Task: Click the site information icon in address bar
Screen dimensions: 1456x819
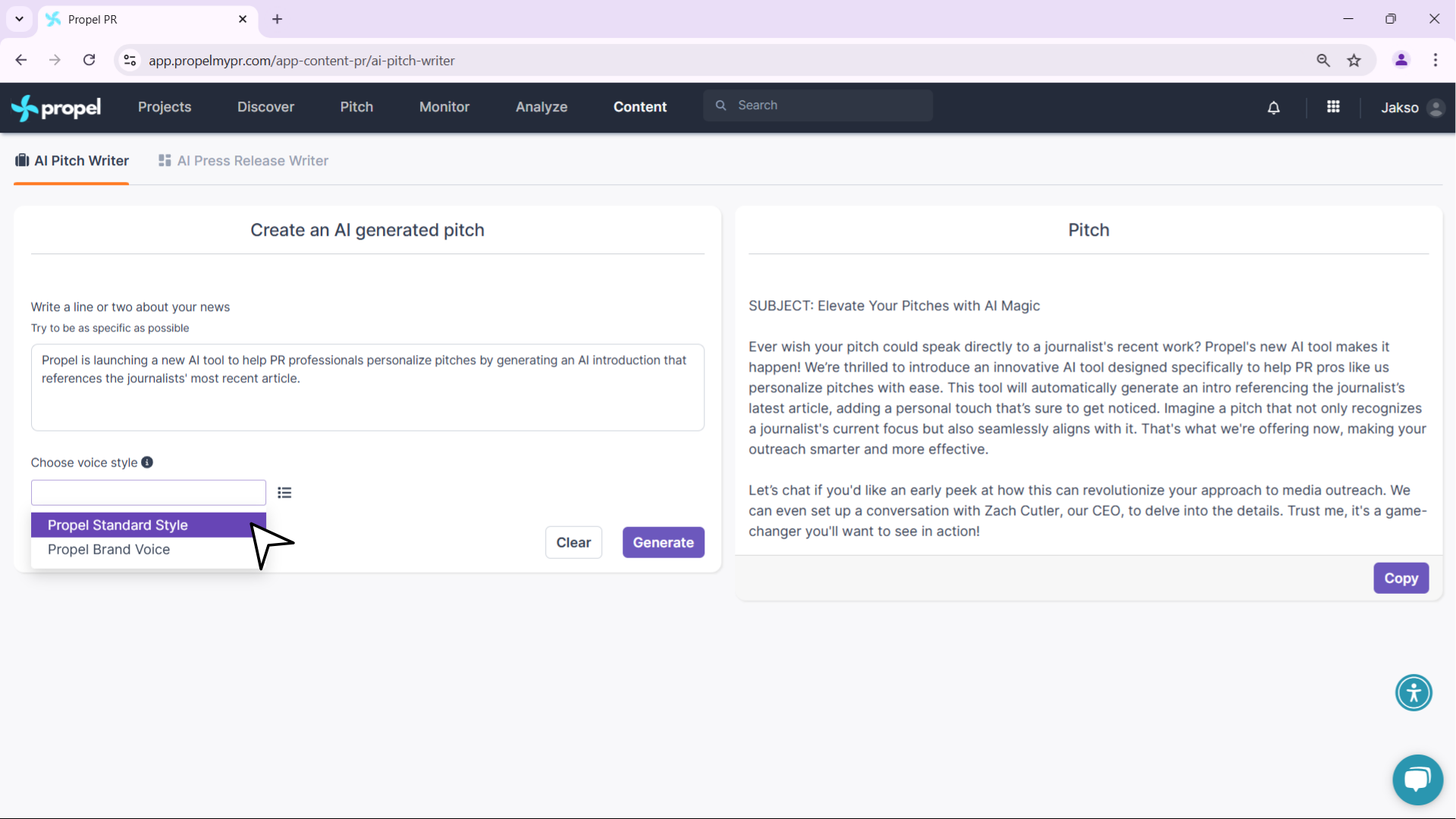Action: click(x=130, y=60)
